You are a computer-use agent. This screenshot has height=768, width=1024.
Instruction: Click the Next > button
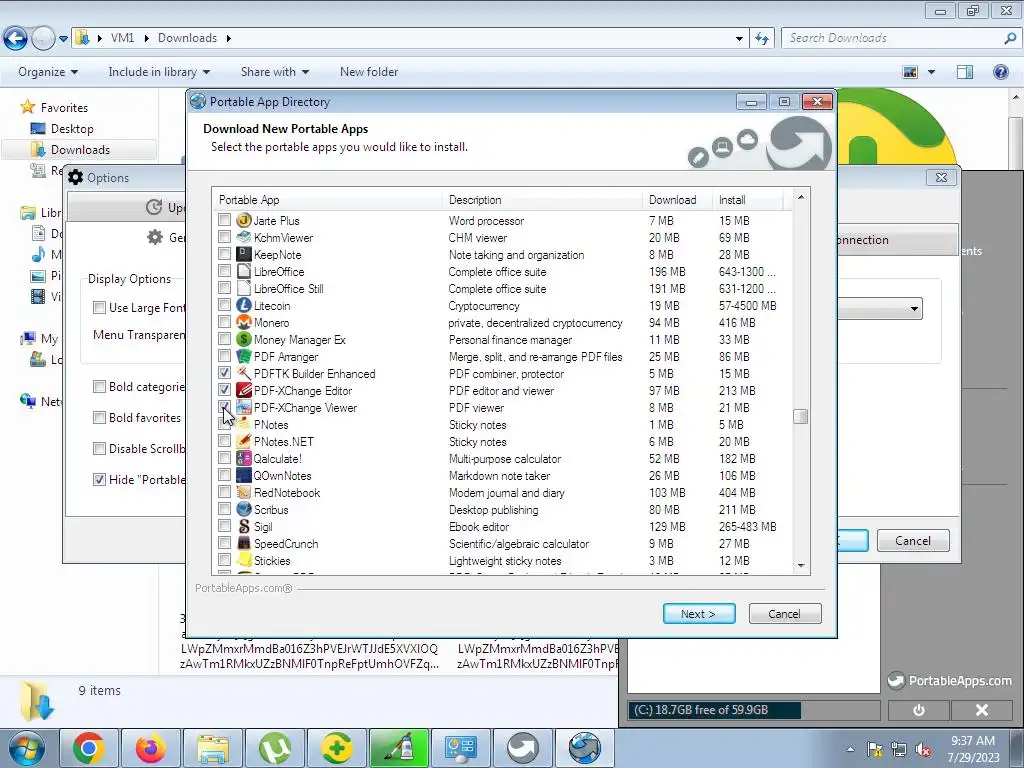[x=699, y=614]
